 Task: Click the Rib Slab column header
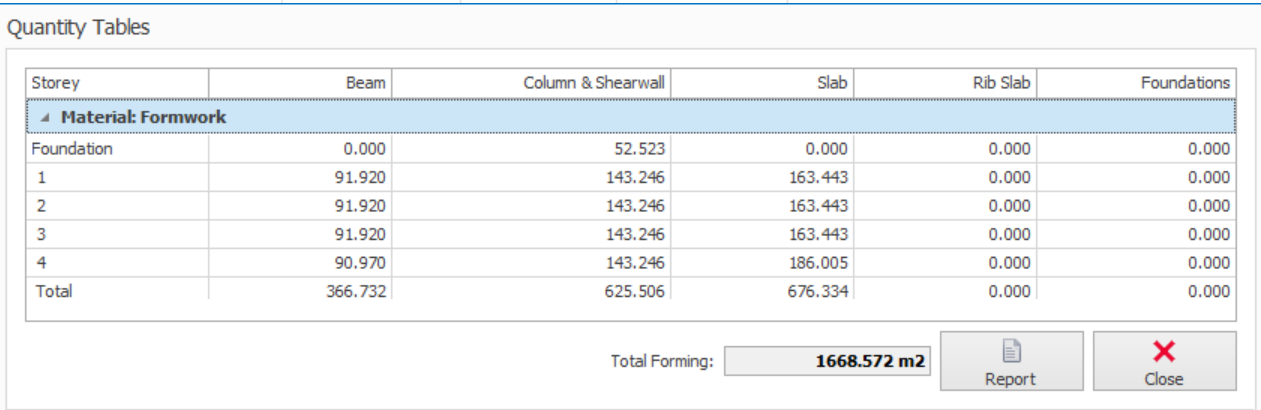pyautogui.click(x=945, y=83)
